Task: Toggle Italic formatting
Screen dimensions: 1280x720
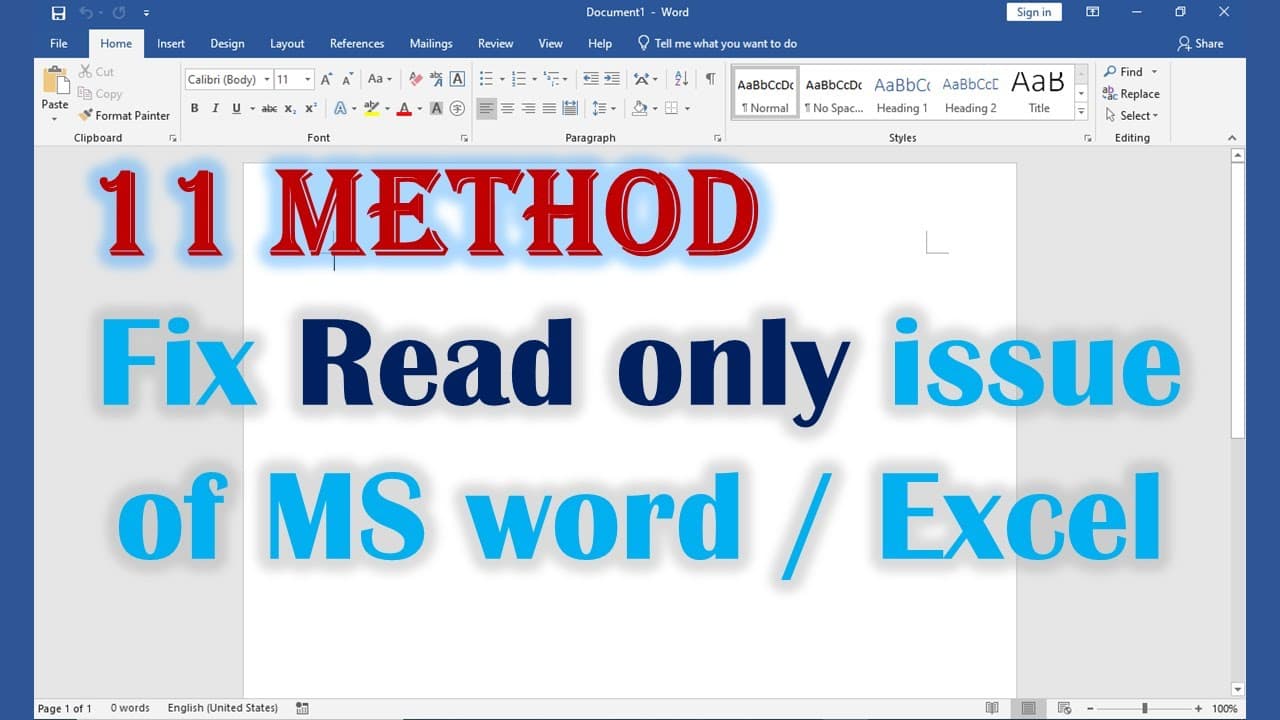Action: click(215, 108)
